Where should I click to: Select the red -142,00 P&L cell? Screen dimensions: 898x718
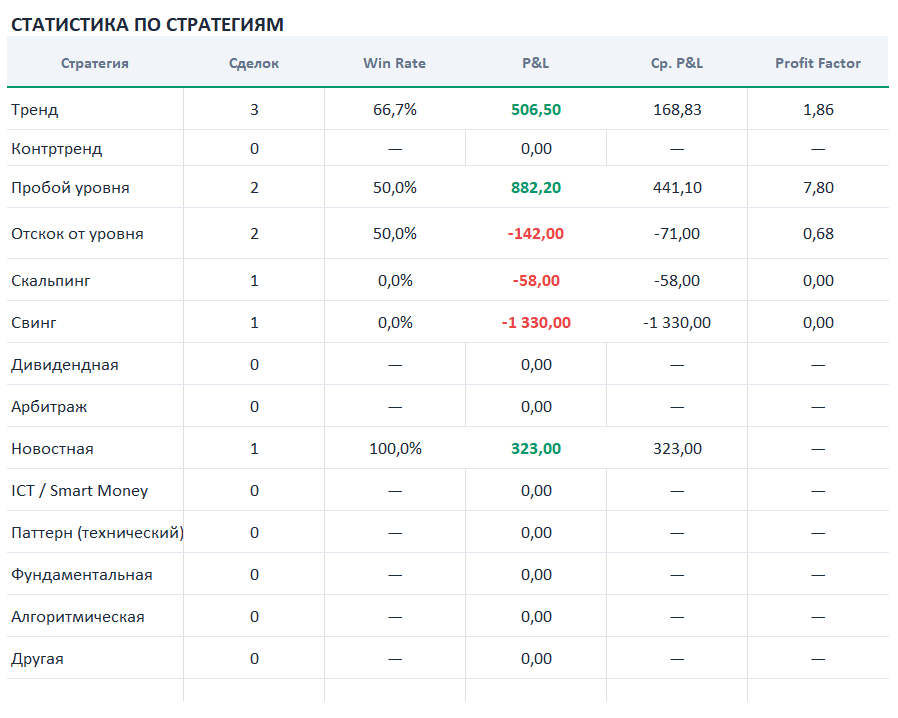536,234
